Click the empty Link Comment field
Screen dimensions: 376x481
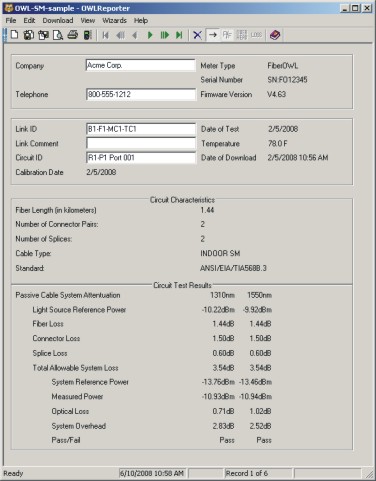(141, 143)
